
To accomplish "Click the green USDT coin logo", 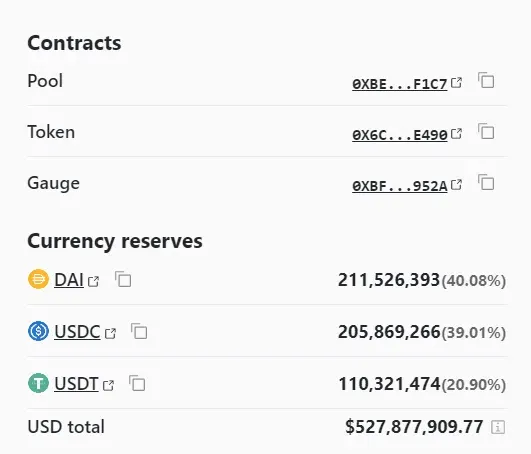I will pyautogui.click(x=38, y=383).
